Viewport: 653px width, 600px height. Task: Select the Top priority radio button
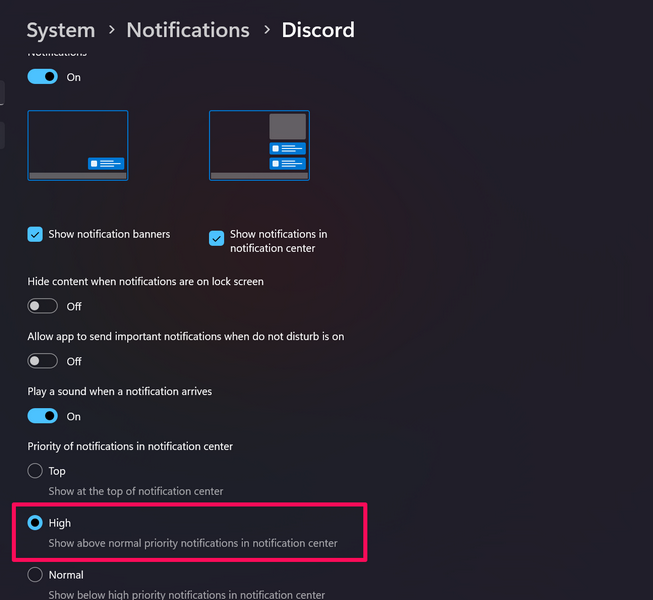coord(36,471)
